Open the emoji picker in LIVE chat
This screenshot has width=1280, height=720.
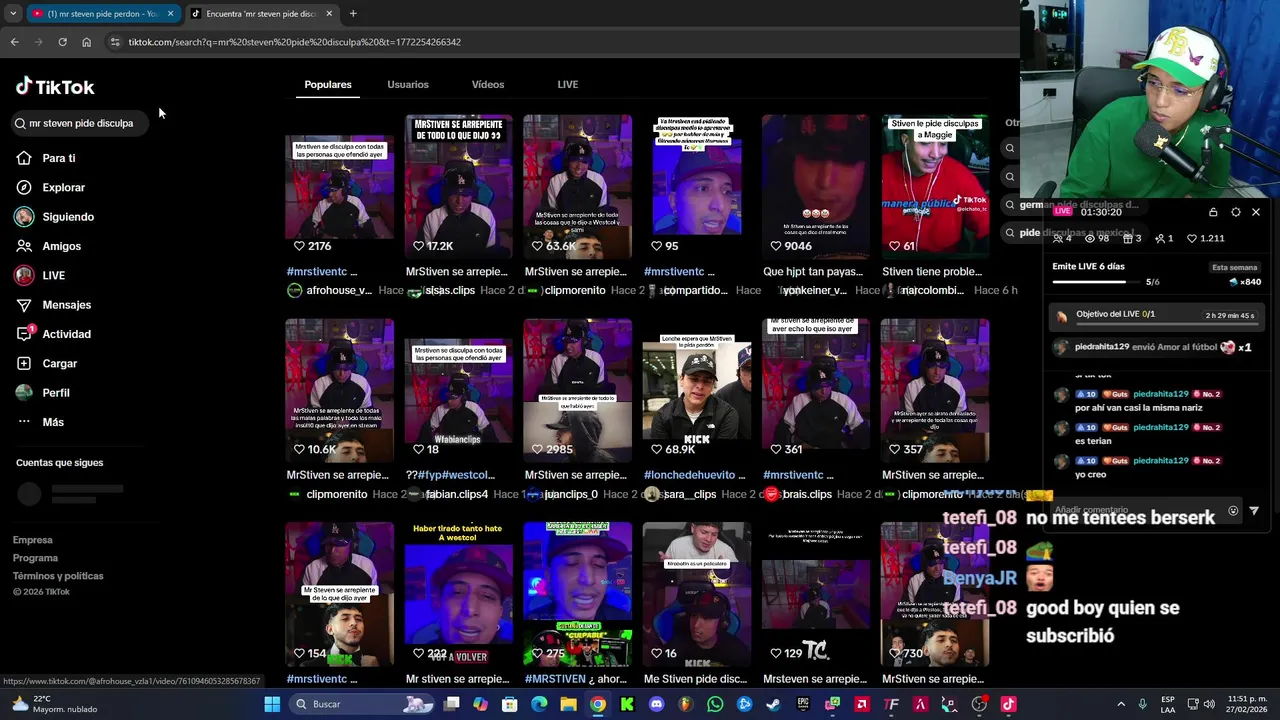1233,510
